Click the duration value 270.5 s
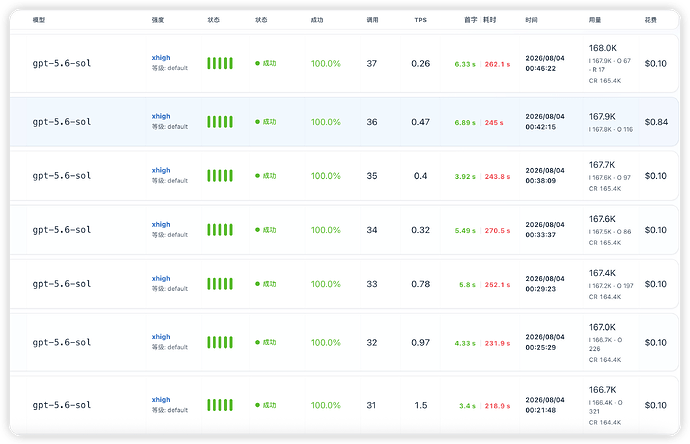 tap(498, 231)
